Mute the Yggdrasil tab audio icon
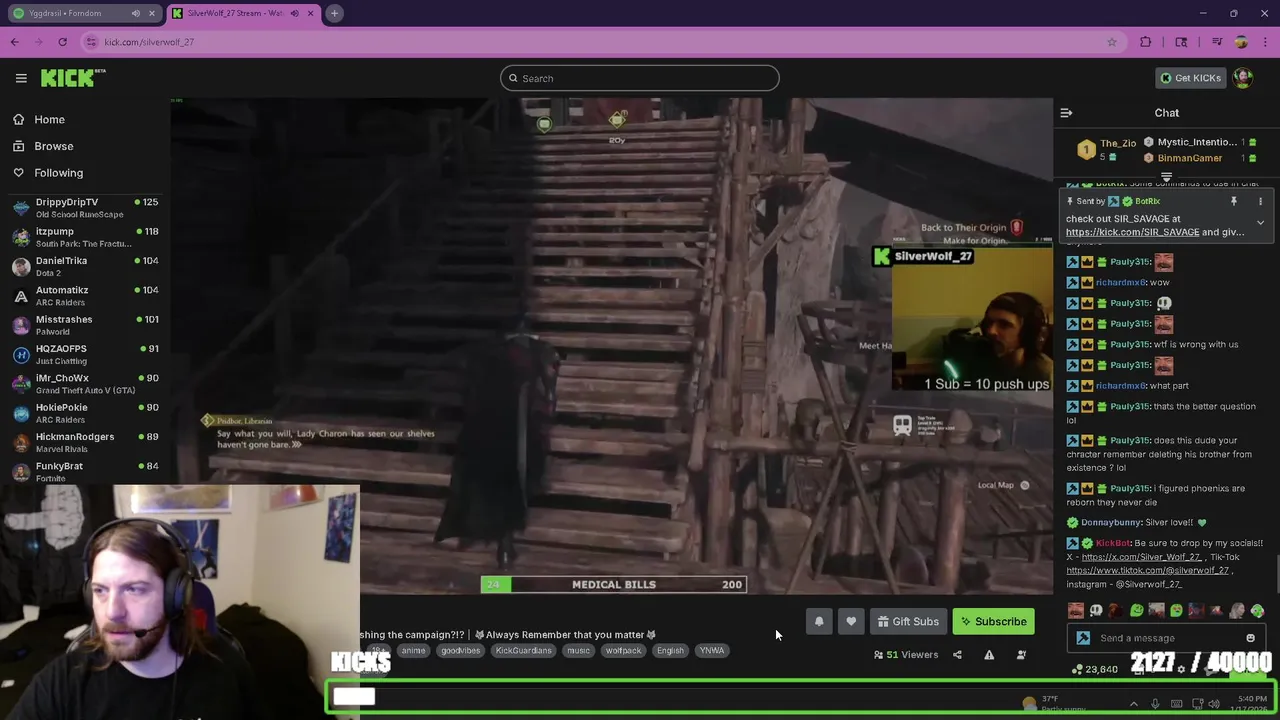The height and width of the screenshot is (720, 1280). [135, 13]
